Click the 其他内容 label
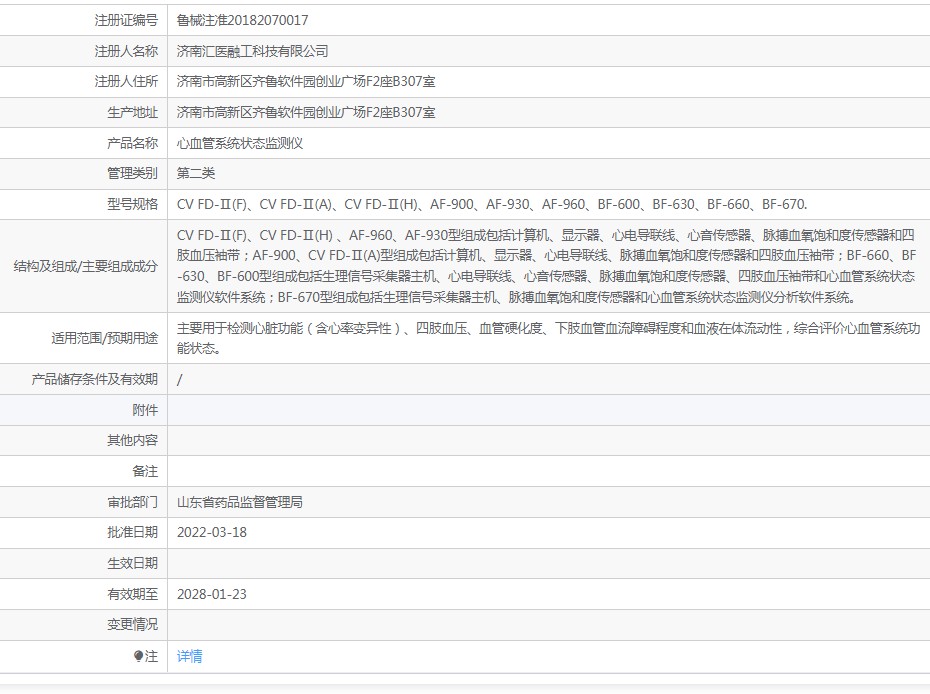This screenshot has width=930, height=694. [133, 440]
